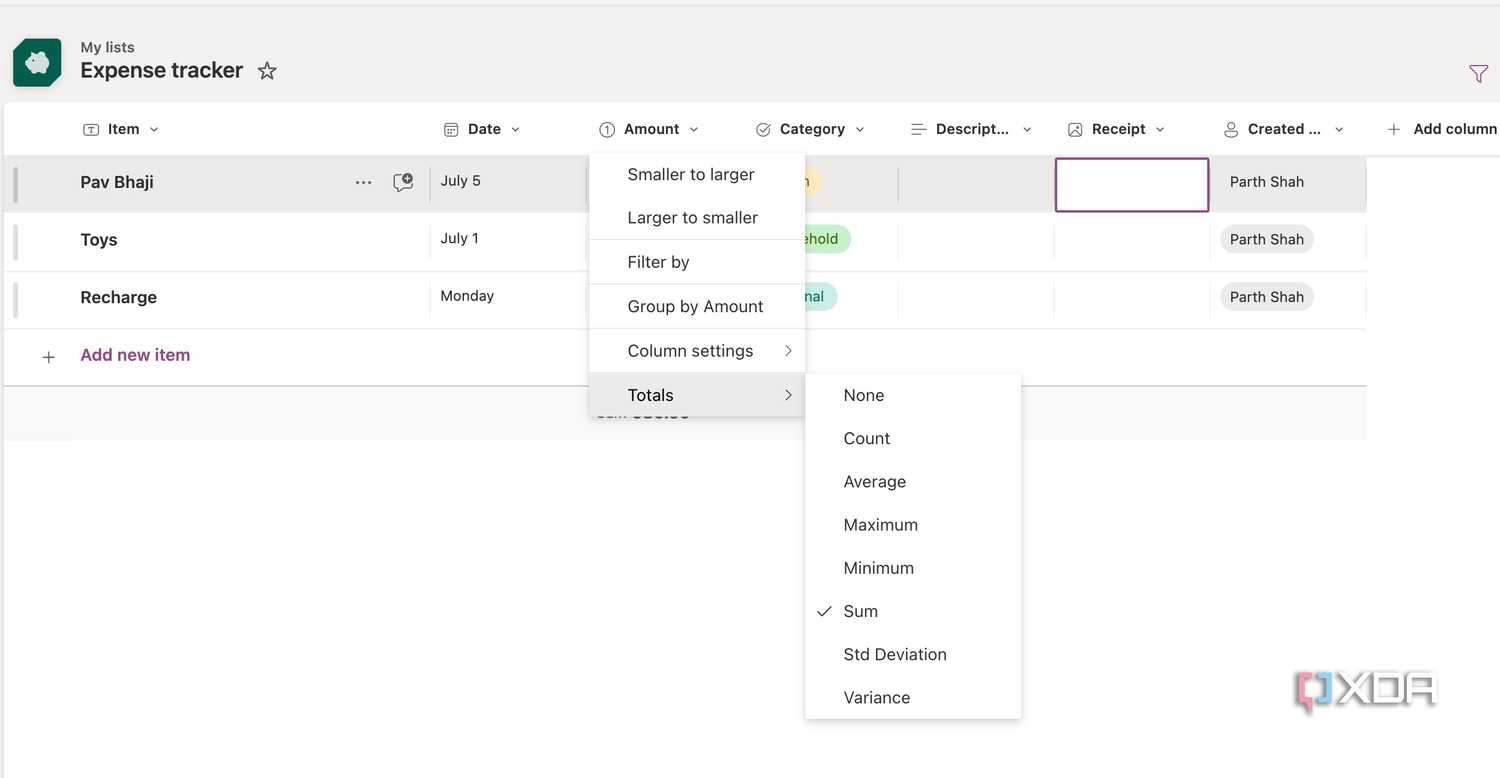Click Add new item
This screenshot has height=778, width=1500.
coord(135,355)
